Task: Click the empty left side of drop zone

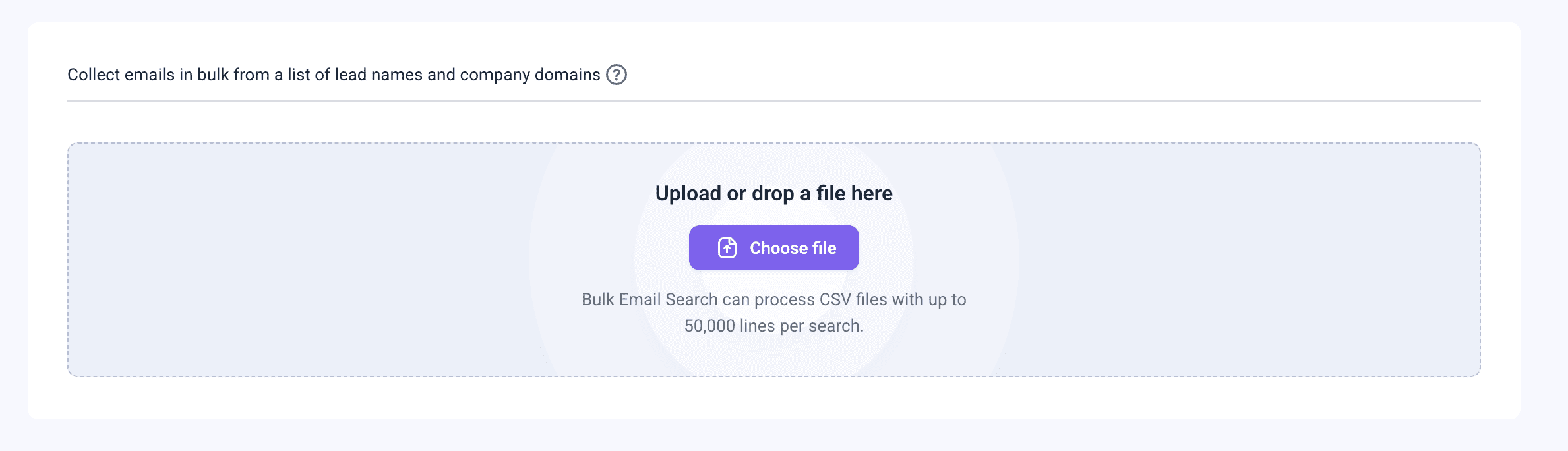Action: tap(297, 259)
